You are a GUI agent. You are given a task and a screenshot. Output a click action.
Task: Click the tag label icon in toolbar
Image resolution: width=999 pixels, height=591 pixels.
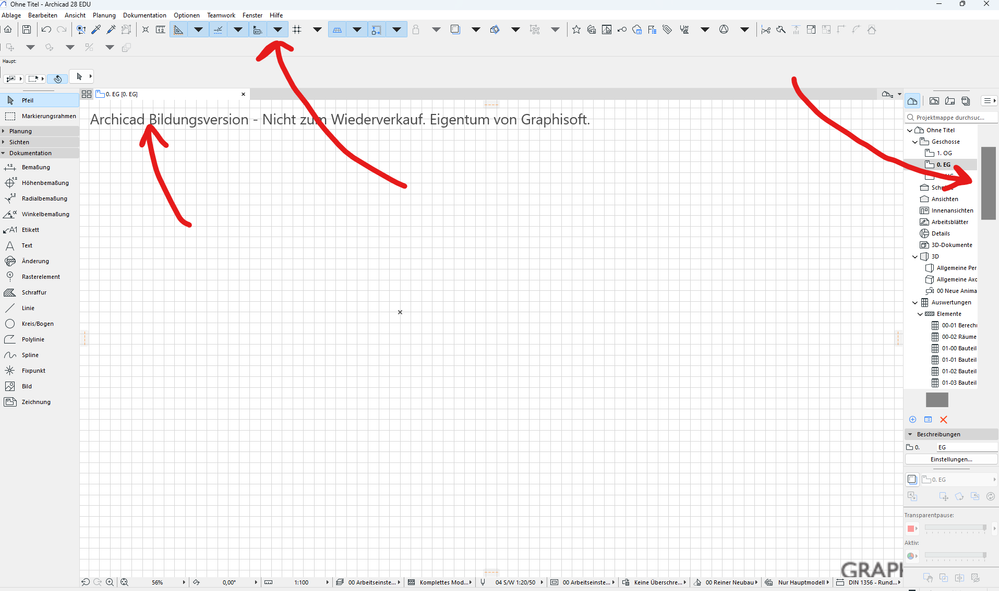point(667,29)
